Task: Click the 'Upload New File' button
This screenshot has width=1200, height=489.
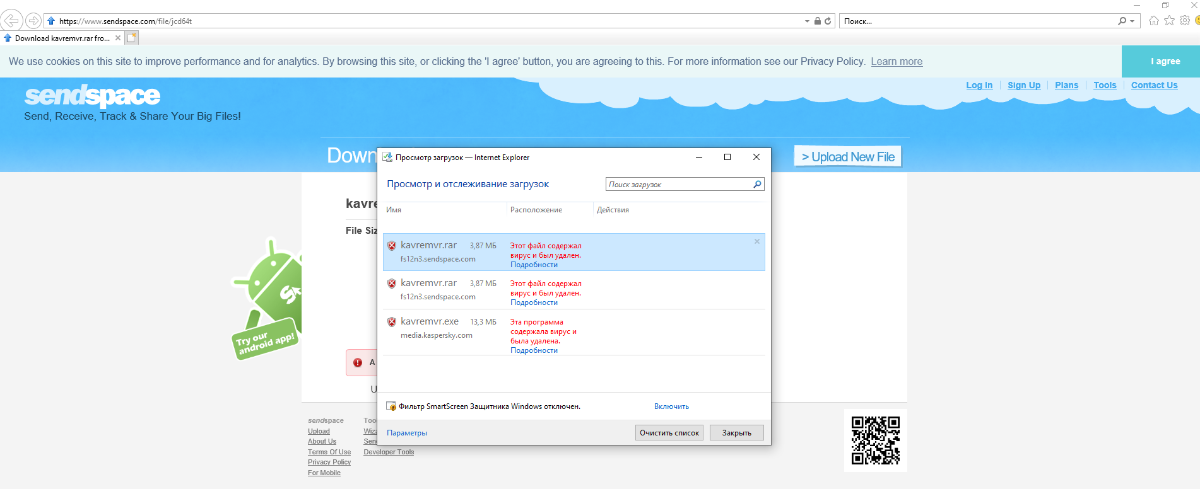Action: [848, 157]
